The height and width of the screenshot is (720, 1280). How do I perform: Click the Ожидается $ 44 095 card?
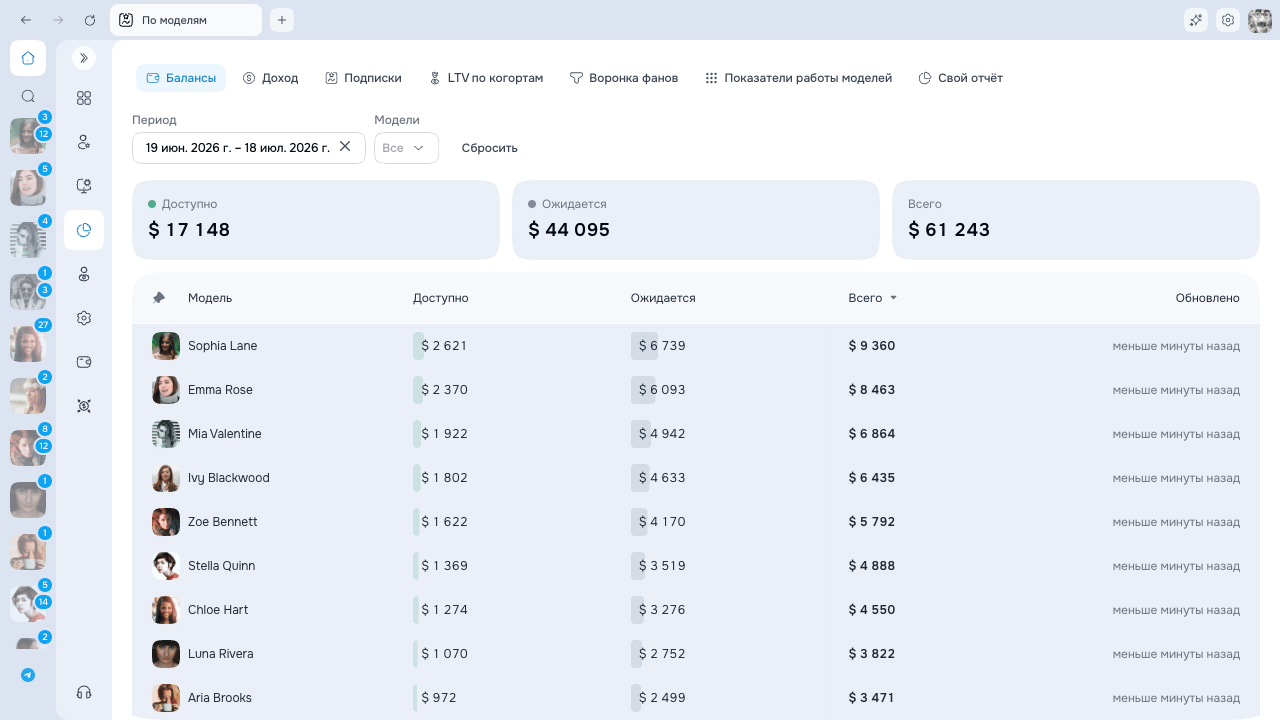pos(696,220)
